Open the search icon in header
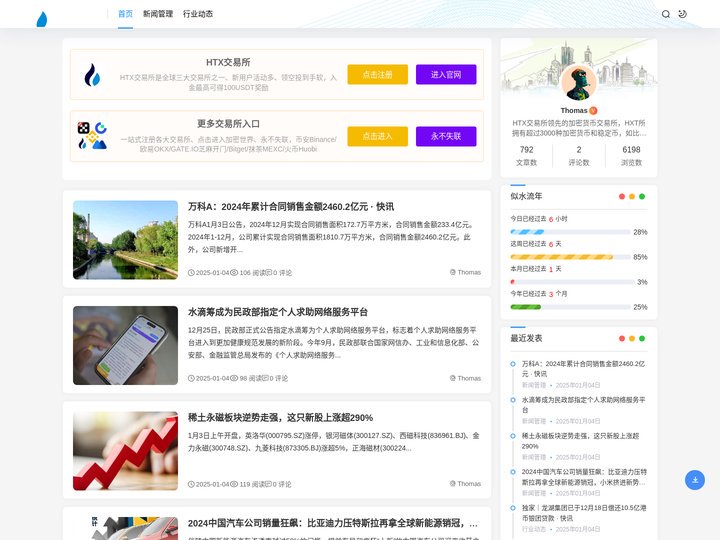The height and width of the screenshot is (540, 720). point(665,14)
